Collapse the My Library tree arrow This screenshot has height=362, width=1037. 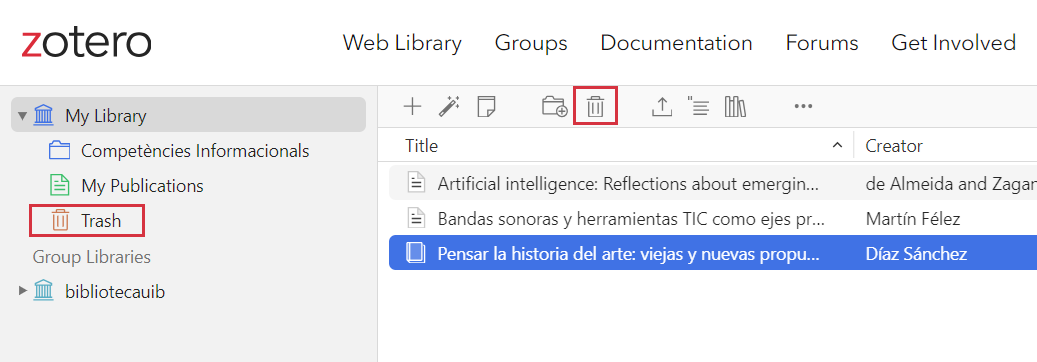pyautogui.click(x=22, y=116)
